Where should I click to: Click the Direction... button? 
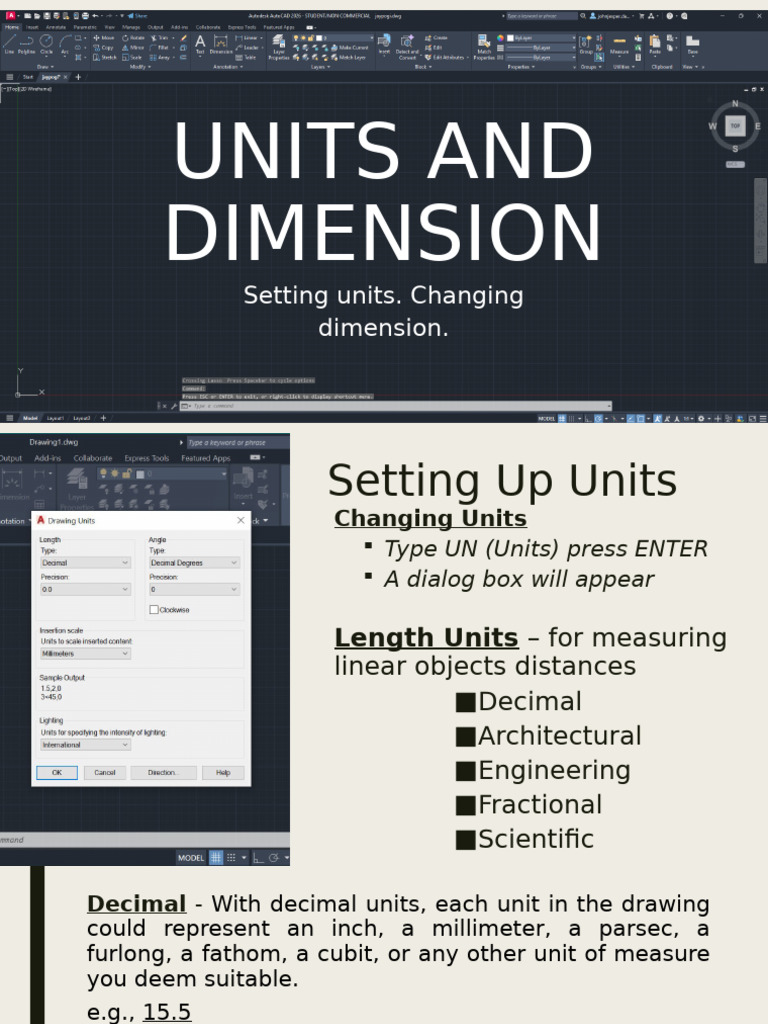163,773
